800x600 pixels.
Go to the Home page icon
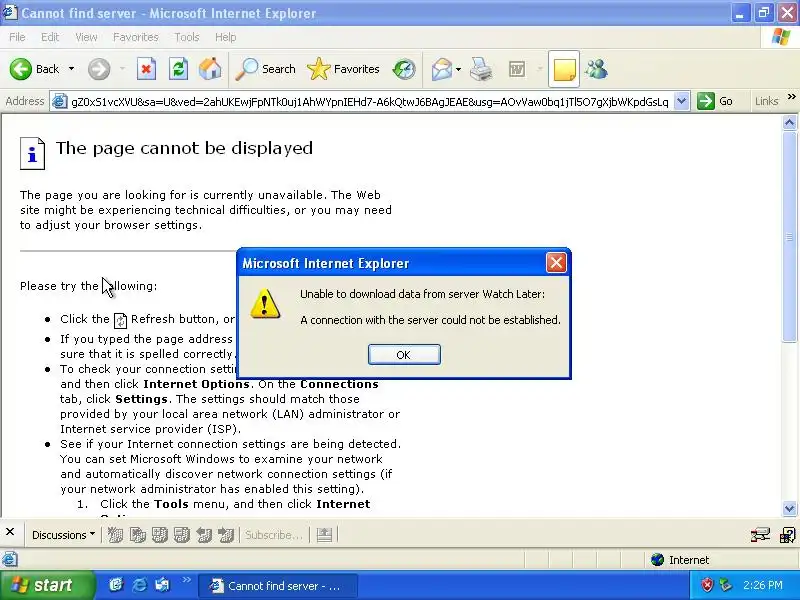(210, 69)
